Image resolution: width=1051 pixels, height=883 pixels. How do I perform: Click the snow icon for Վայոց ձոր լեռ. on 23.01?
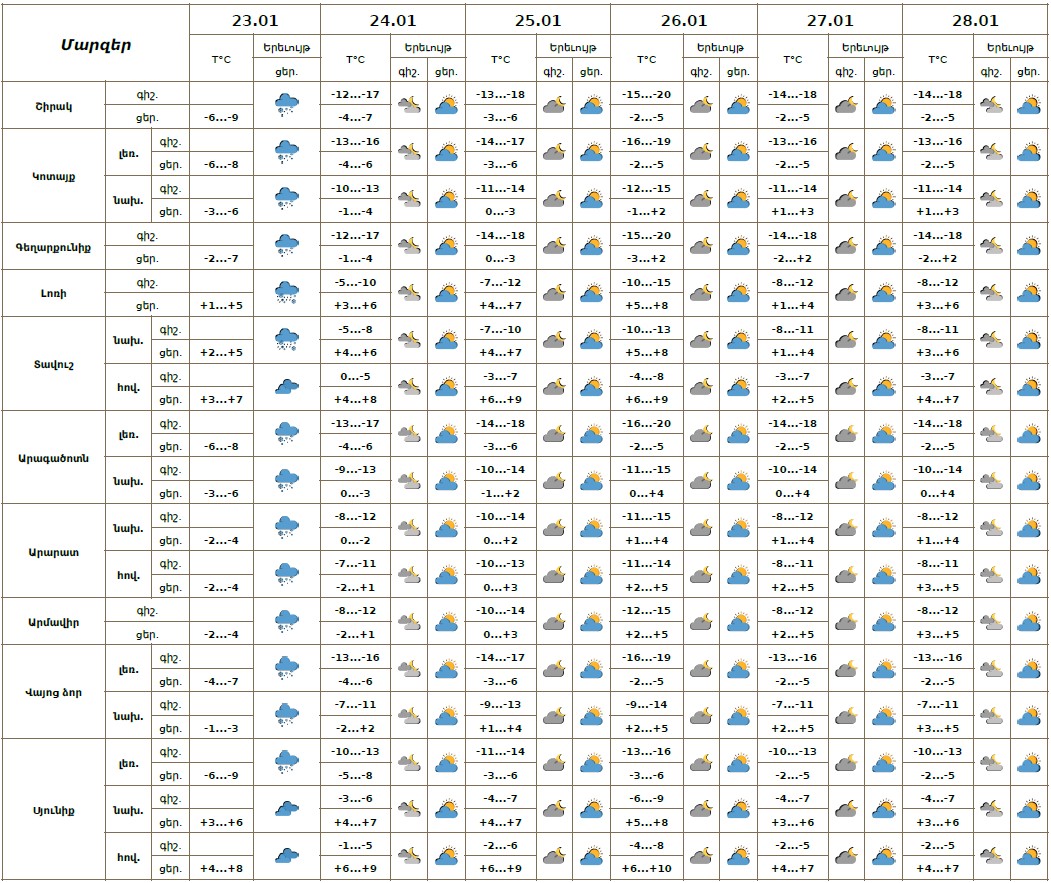point(287,668)
